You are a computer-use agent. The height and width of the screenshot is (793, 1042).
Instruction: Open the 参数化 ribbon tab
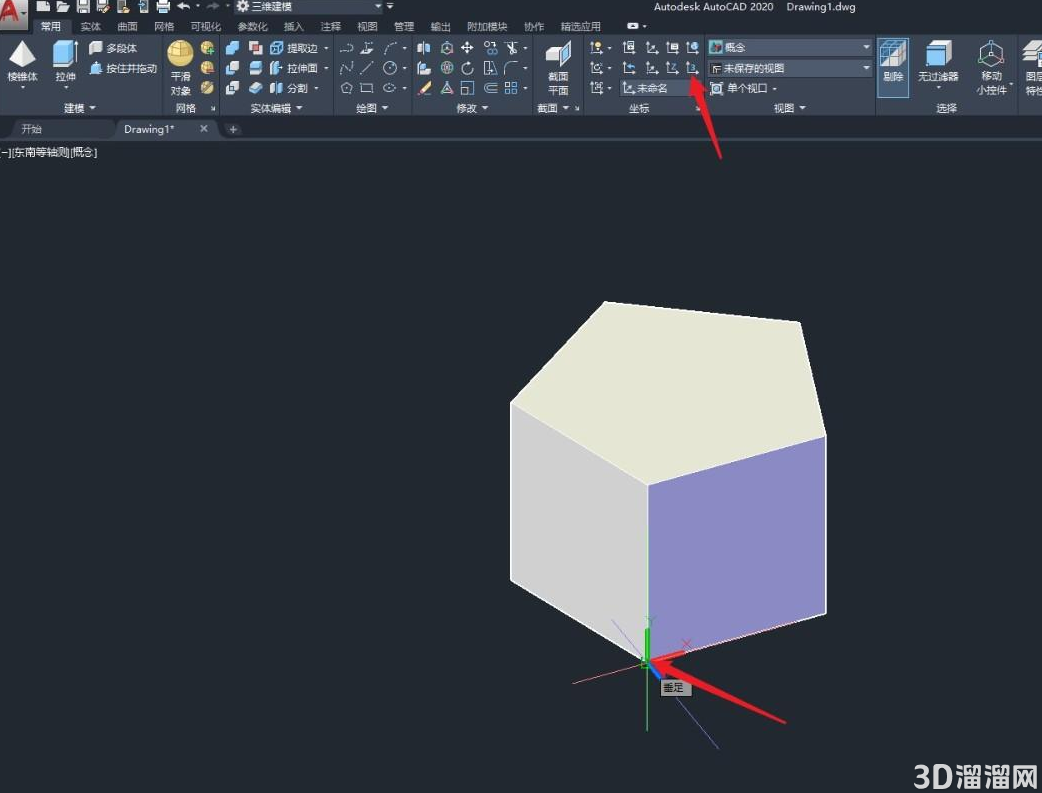[253, 27]
